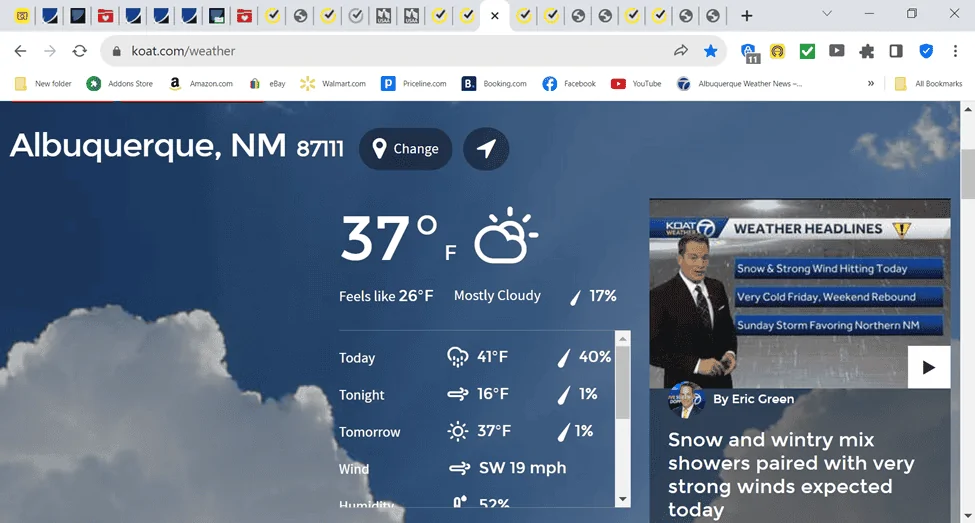Share this page using the share arrow icon
Viewport: 975px width, 523px height.
coord(681,51)
